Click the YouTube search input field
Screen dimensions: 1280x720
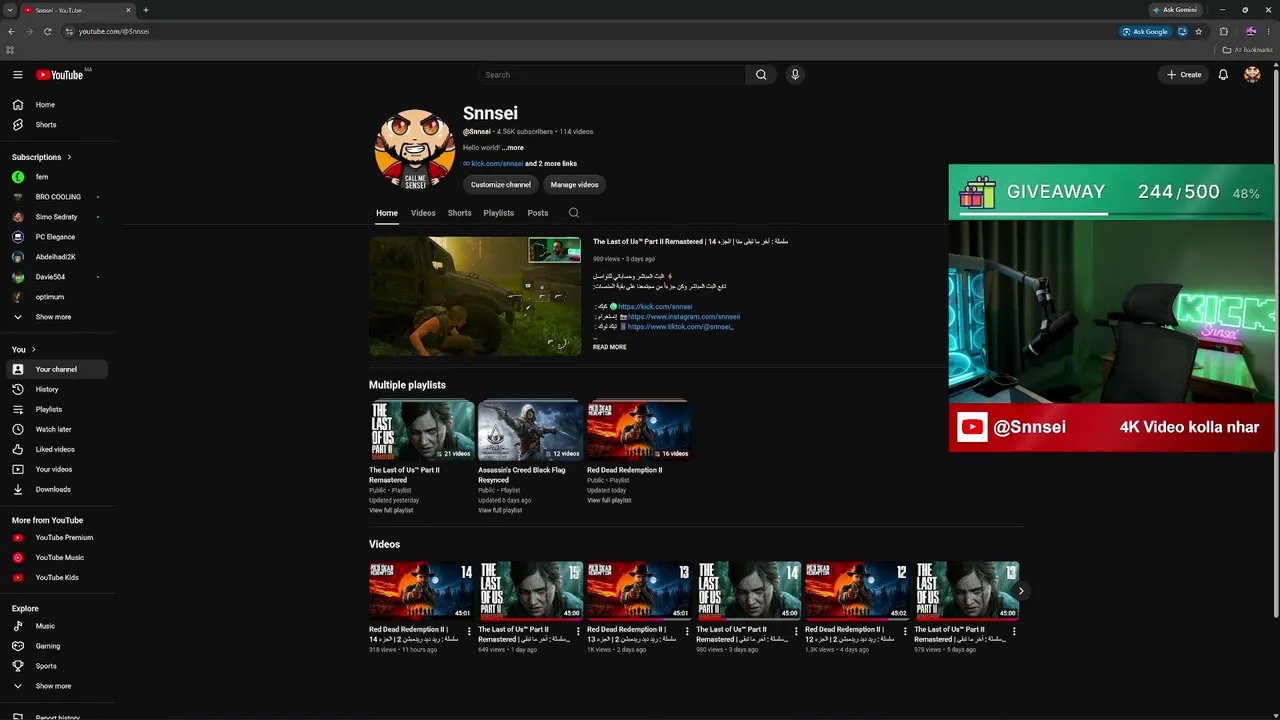(612, 75)
